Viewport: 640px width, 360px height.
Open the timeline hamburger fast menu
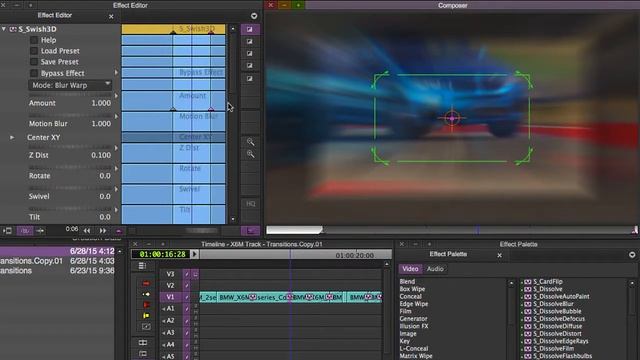142,266
